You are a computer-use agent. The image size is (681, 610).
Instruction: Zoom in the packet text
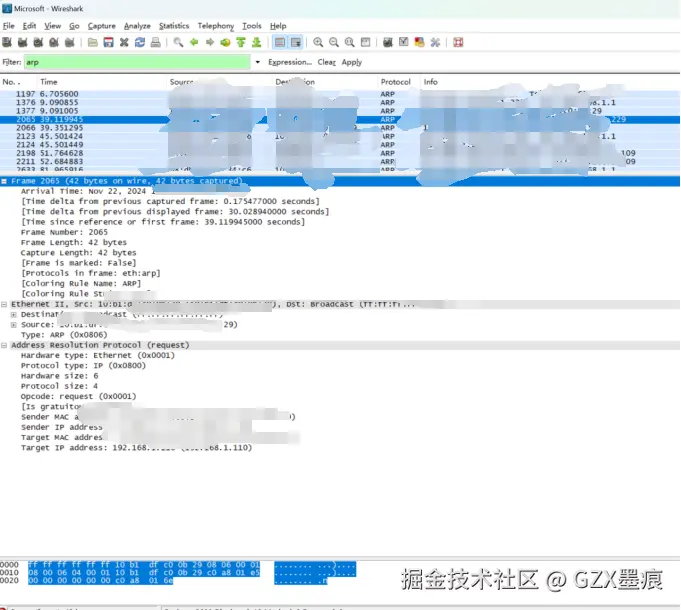(318, 42)
